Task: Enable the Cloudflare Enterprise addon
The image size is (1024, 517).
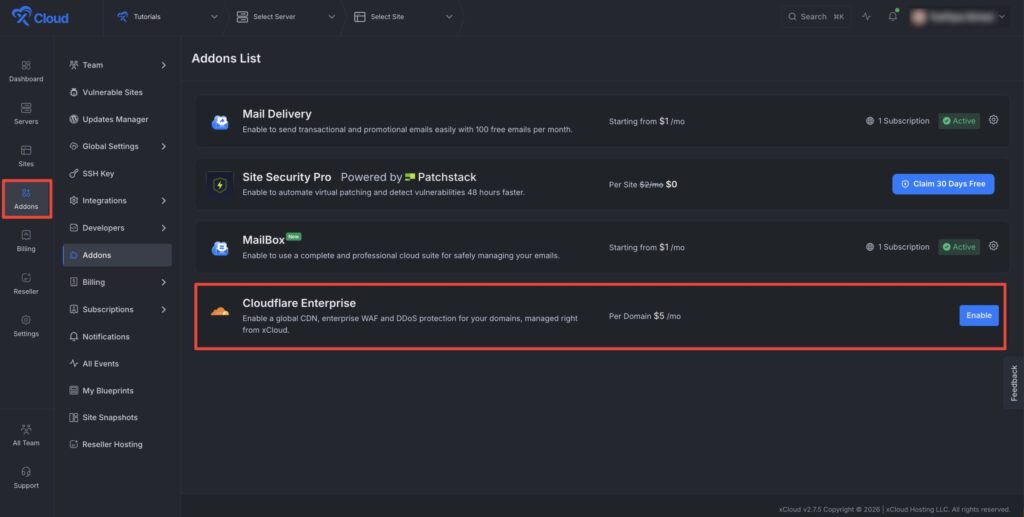Action: coord(978,315)
